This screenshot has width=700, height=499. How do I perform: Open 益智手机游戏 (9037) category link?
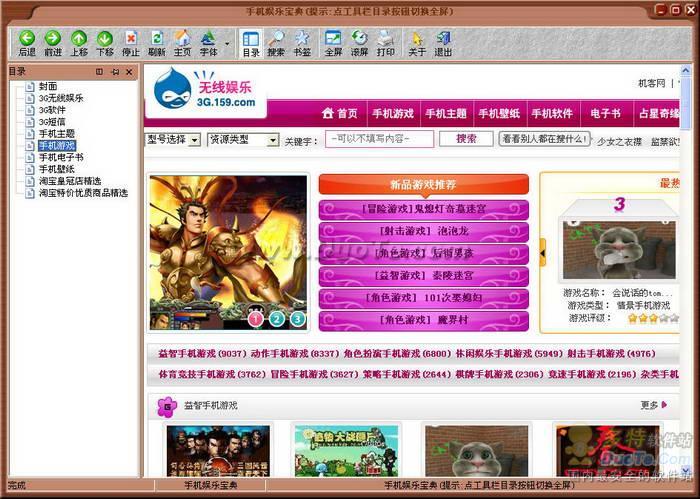click(203, 354)
